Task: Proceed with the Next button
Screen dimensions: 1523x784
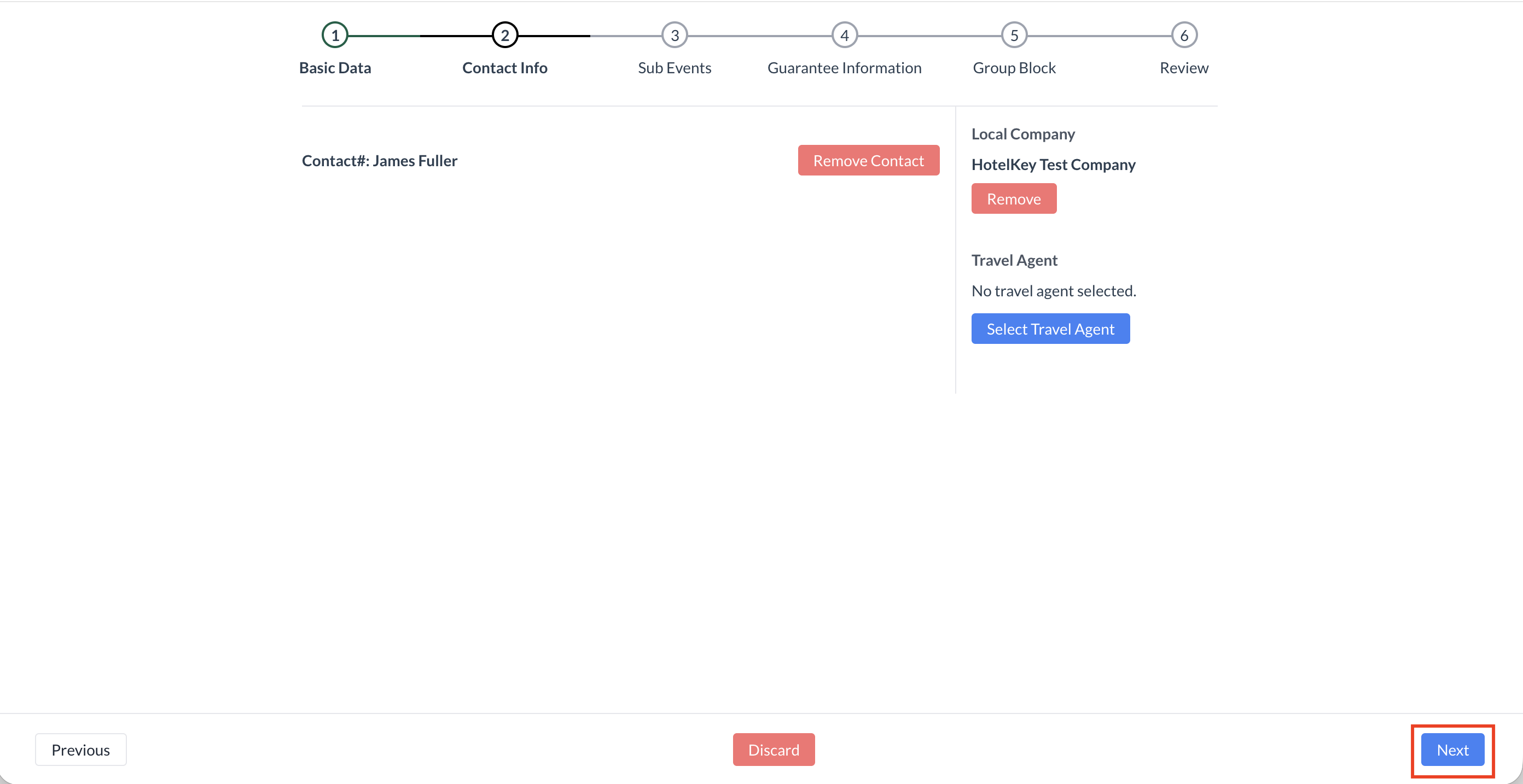Action: [1452, 750]
